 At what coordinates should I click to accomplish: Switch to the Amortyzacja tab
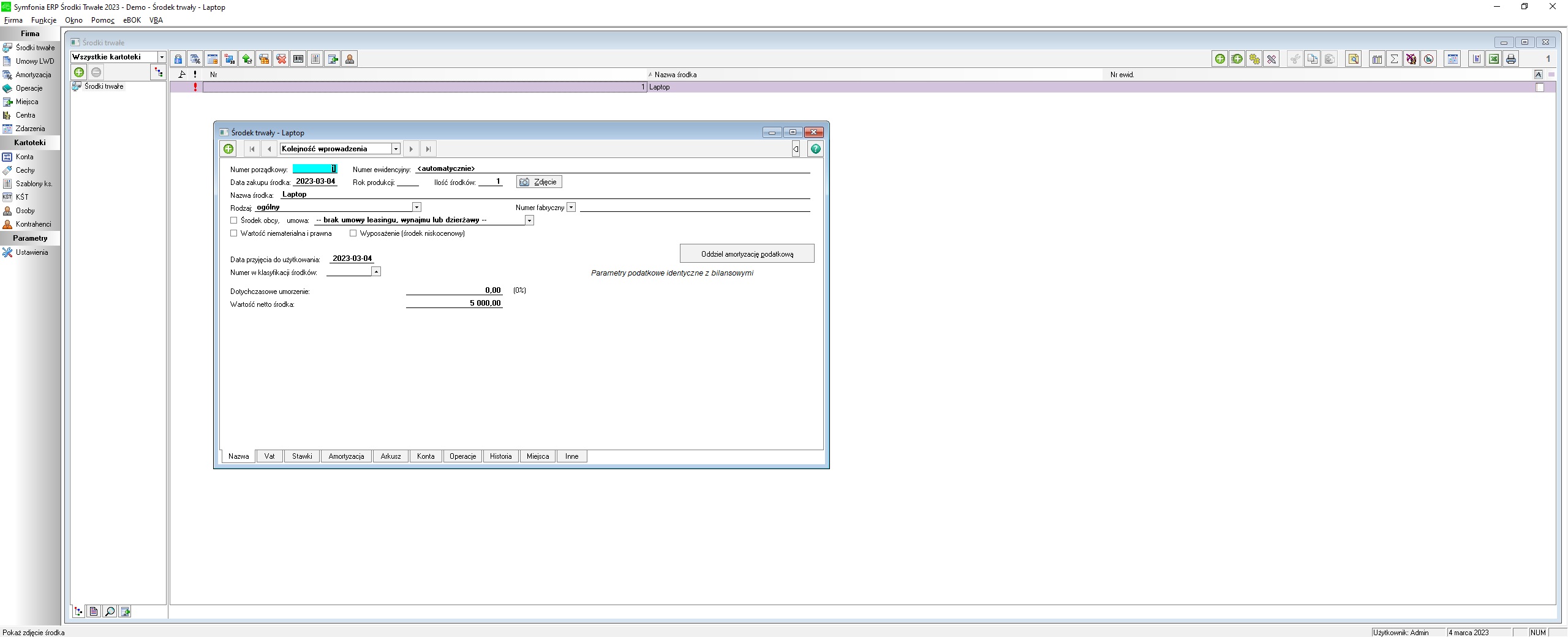pos(346,456)
